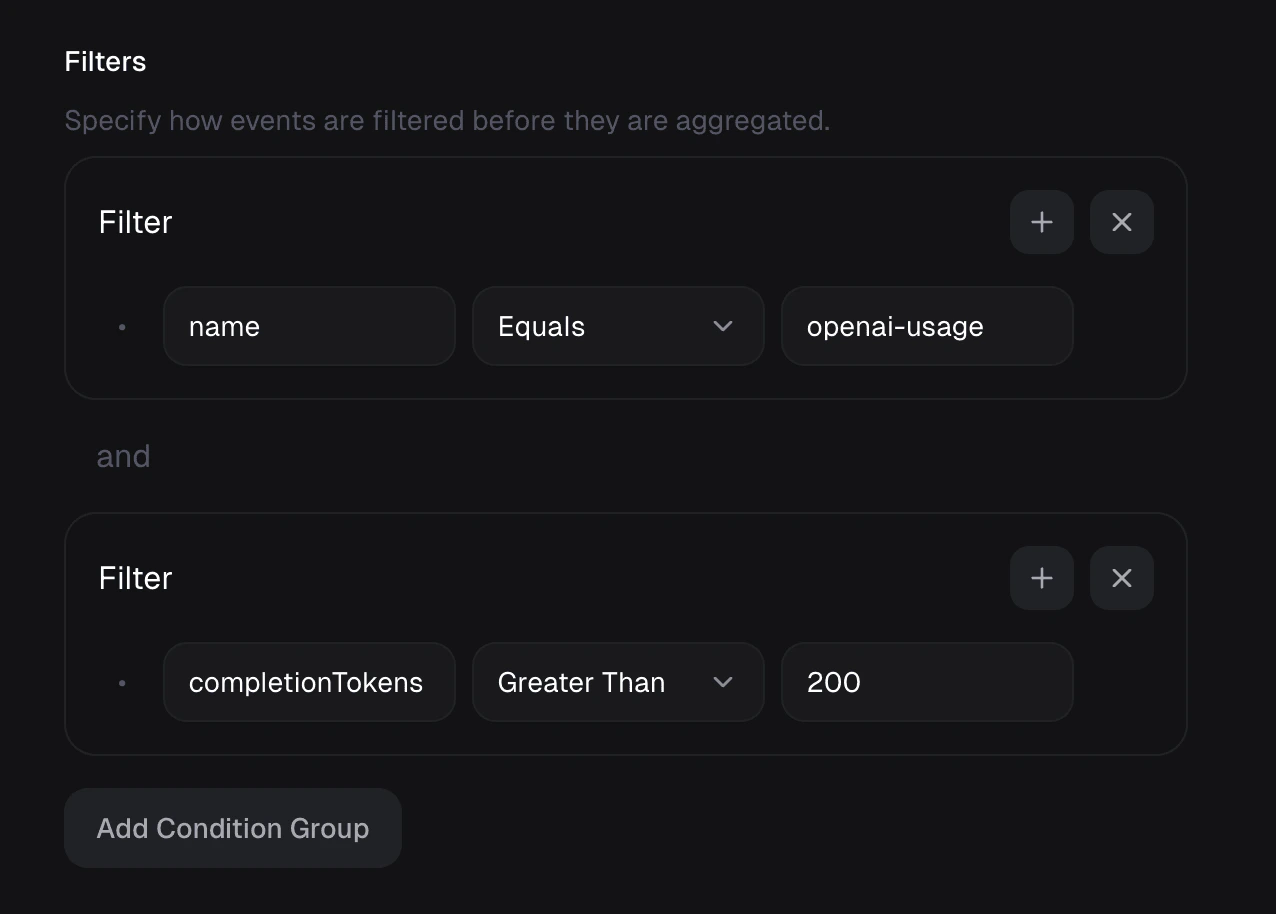Viewport: 1276px width, 914px height.
Task: Focus the name property input field
Action: coord(309,326)
